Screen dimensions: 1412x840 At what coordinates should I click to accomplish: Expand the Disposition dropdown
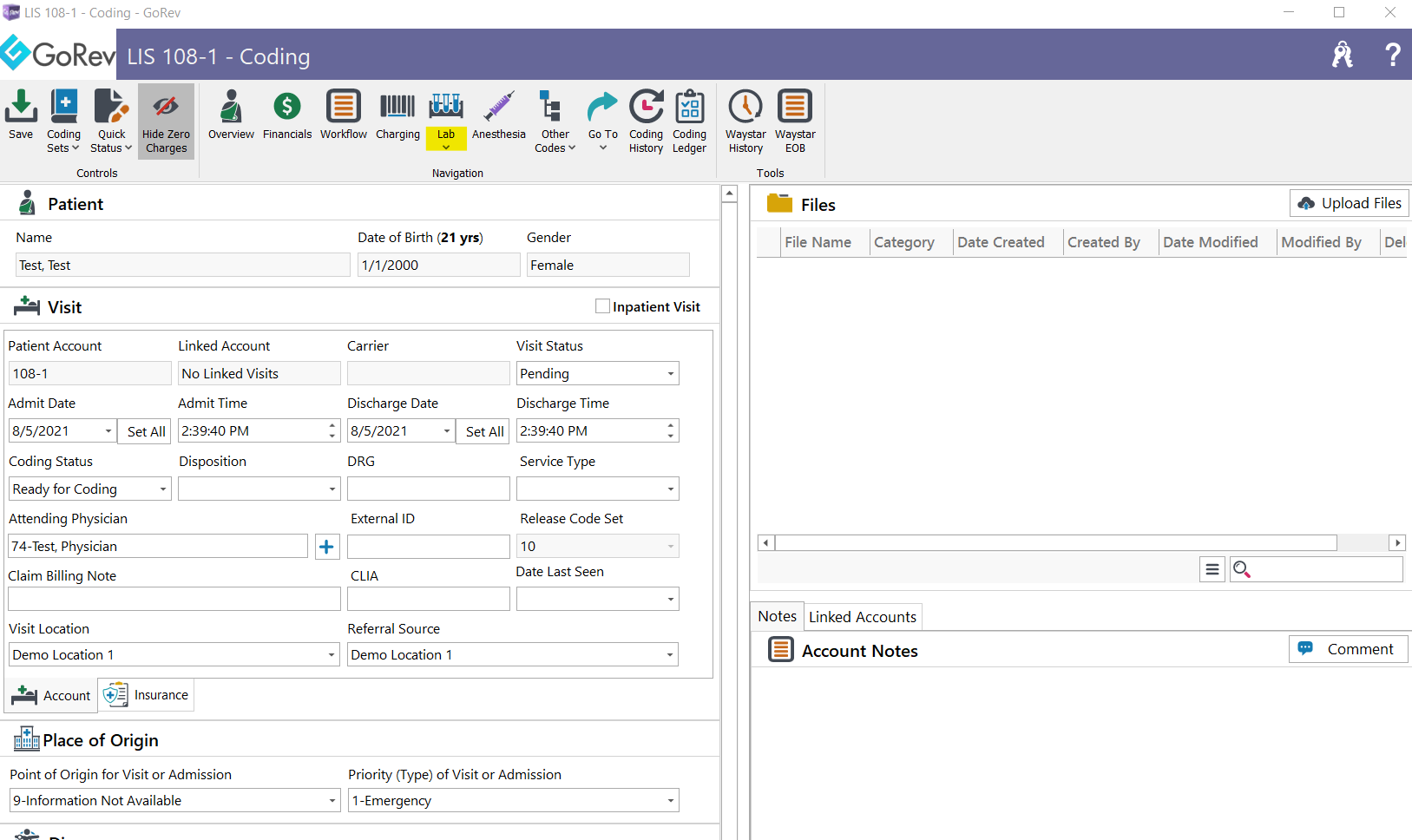tap(332, 489)
